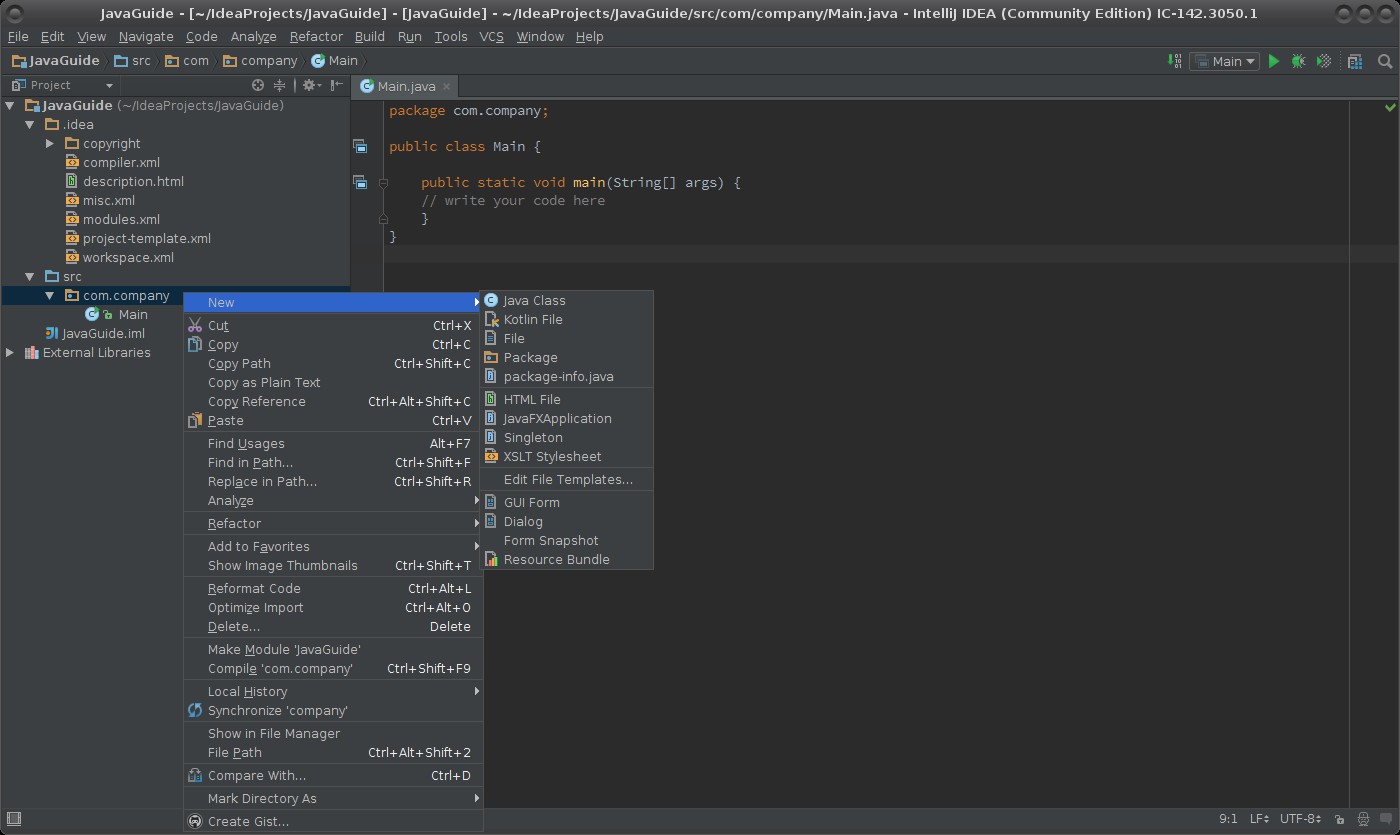Run with coverage icon in toolbar
This screenshot has height=835, width=1400.
(x=1324, y=61)
